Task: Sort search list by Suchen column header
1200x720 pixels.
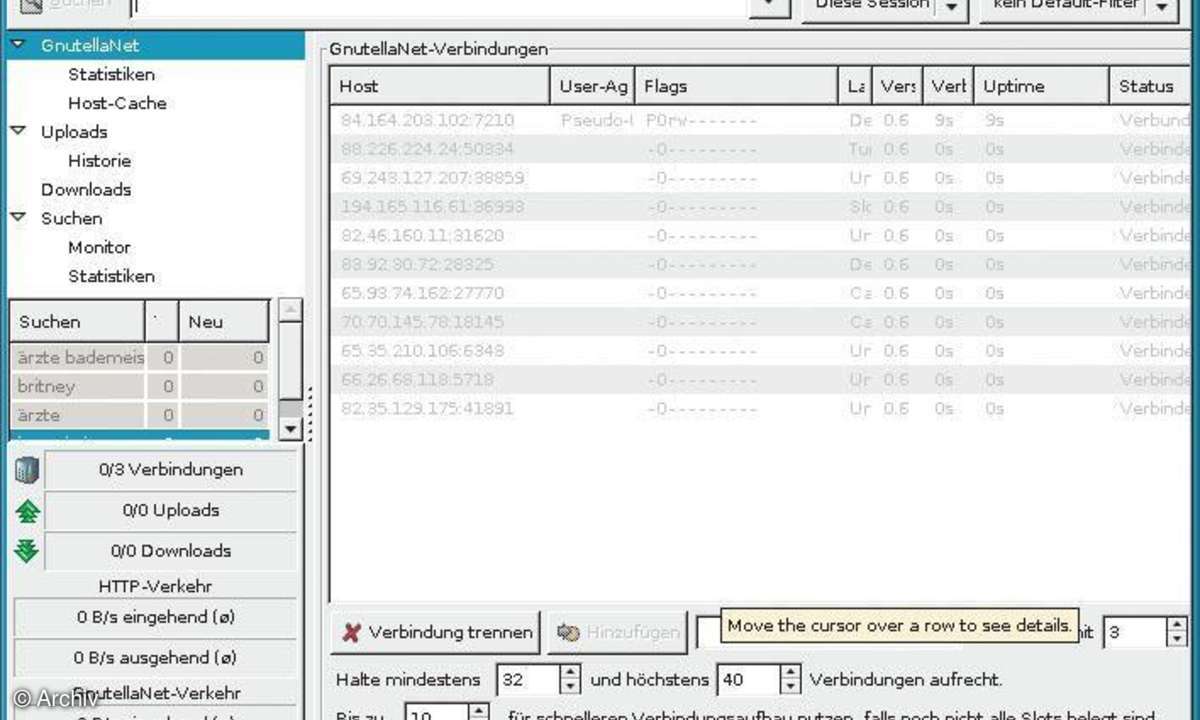Action: pyautogui.click(x=77, y=322)
